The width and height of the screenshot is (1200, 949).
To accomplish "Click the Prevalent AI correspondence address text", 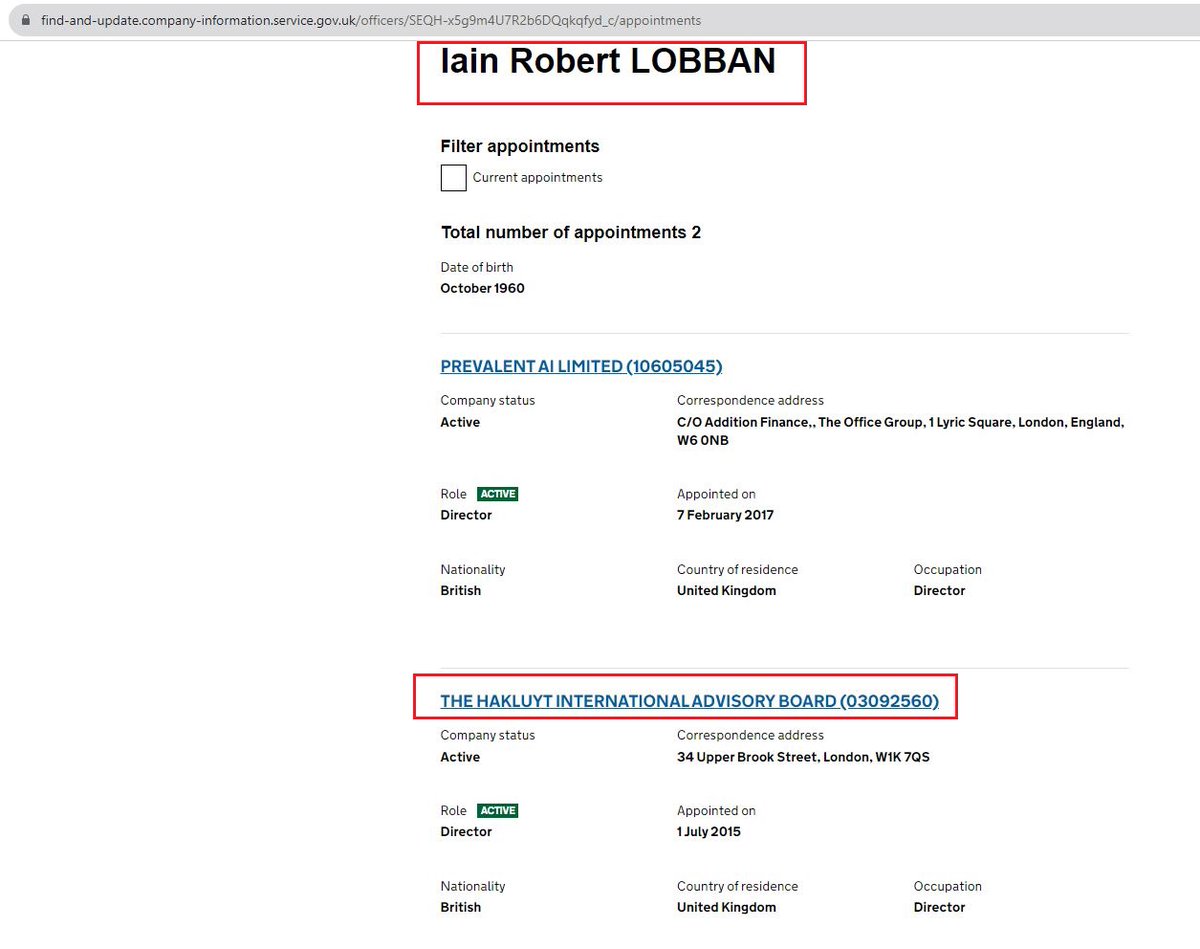I will click(900, 431).
